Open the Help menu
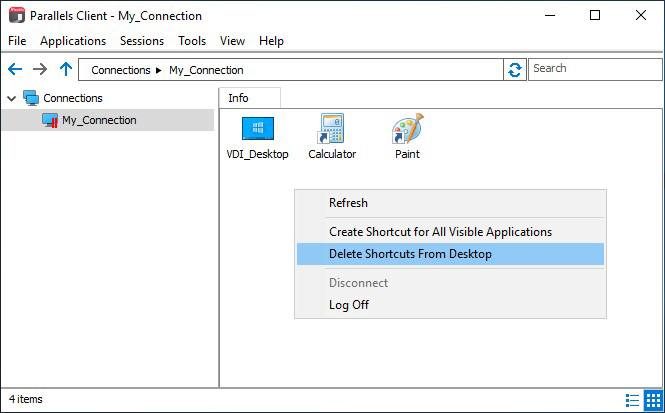The width and height of the screenshot is (665, 413). point(271,41)
